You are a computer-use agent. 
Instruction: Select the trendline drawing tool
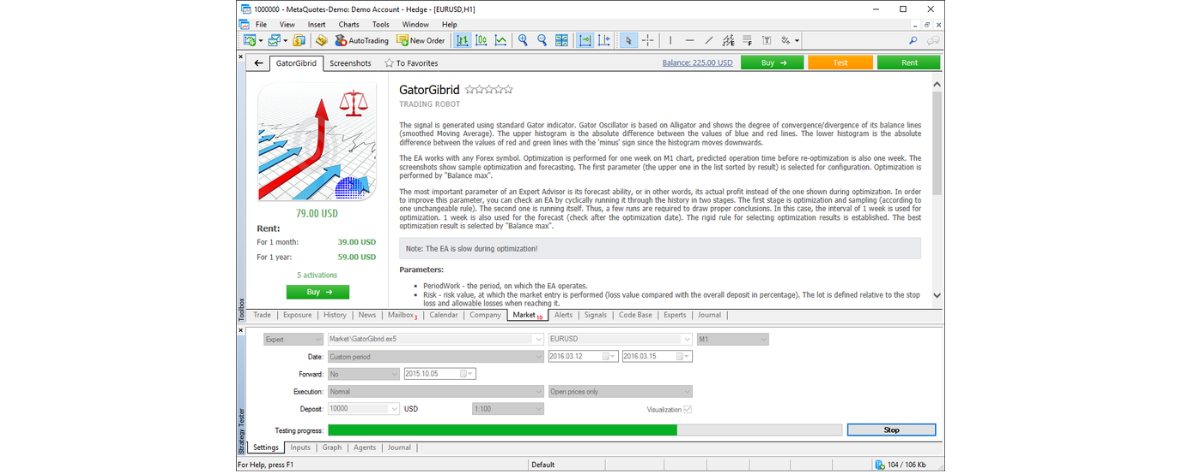point(709,41)
